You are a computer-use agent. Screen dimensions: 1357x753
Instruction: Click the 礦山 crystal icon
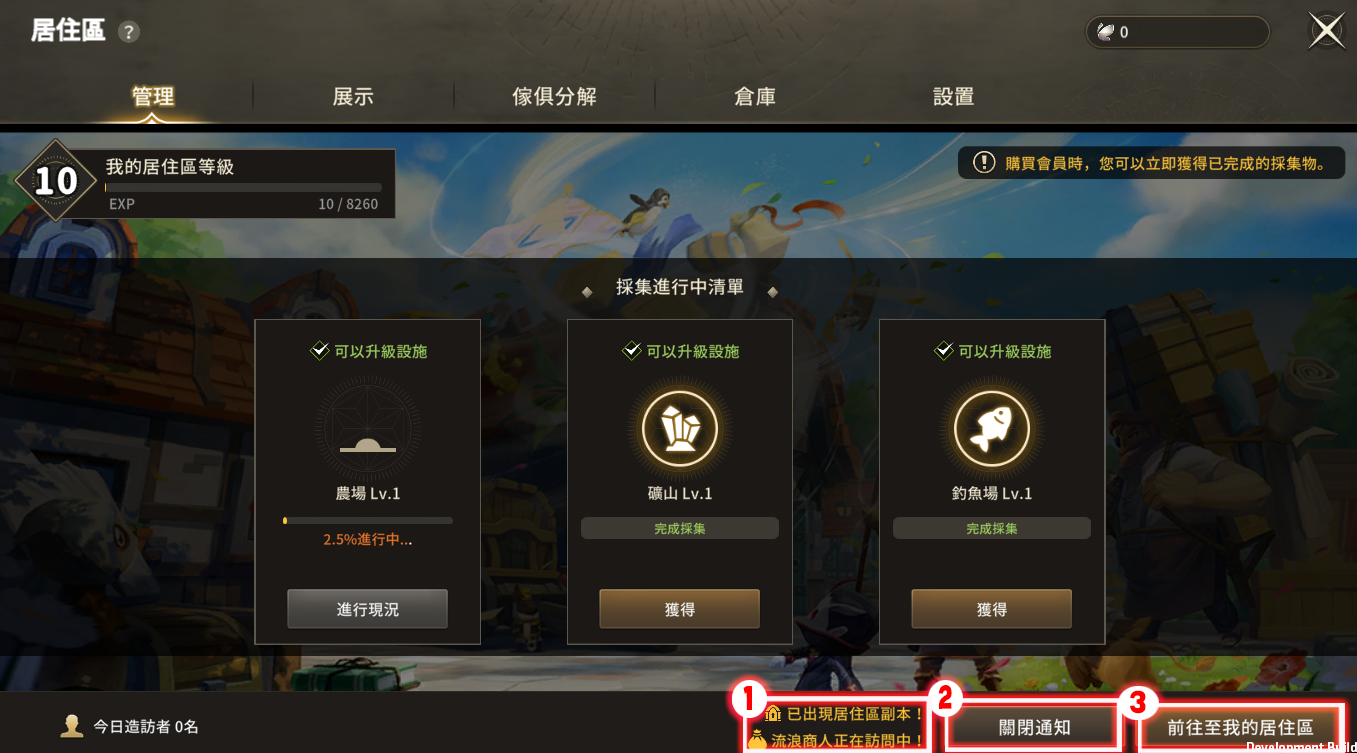[x=680, y=428]
